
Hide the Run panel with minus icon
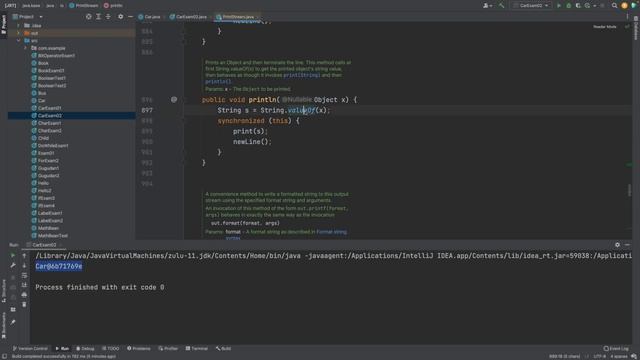click(627, 245)
